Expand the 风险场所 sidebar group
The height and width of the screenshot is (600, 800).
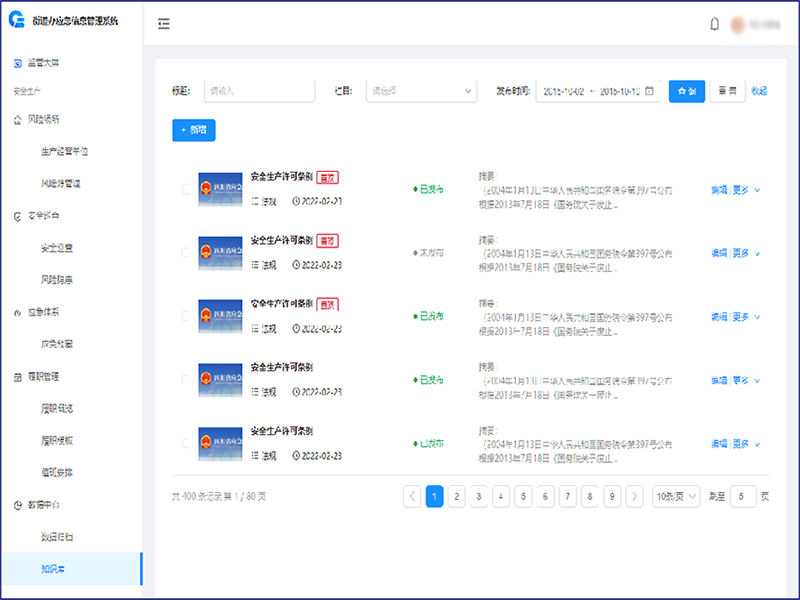pyautogui.click(x=43, y=119)
